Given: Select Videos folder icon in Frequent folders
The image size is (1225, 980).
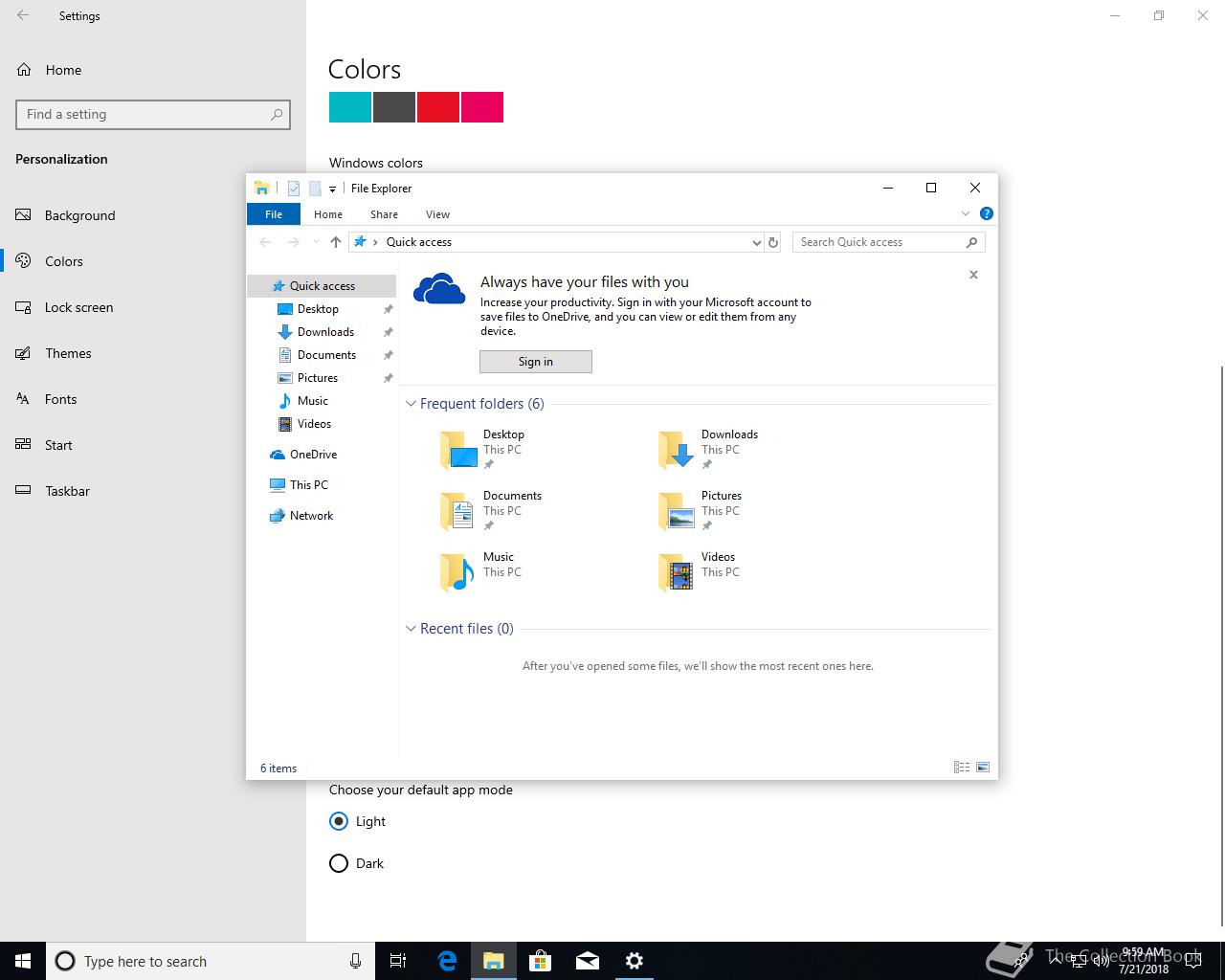Looking at the screenshot, I should [x=677, y=572].
